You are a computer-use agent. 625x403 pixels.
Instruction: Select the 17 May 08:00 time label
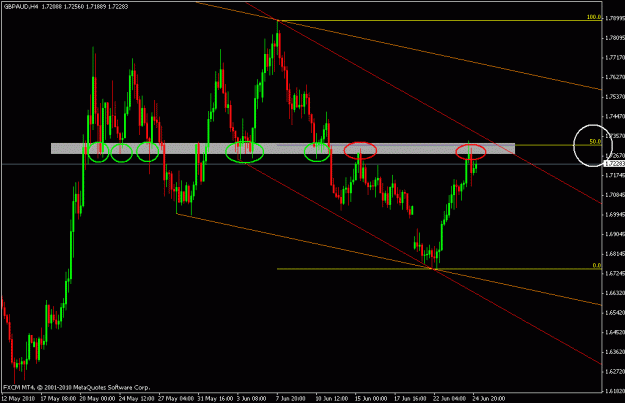[x=58, y=398]
